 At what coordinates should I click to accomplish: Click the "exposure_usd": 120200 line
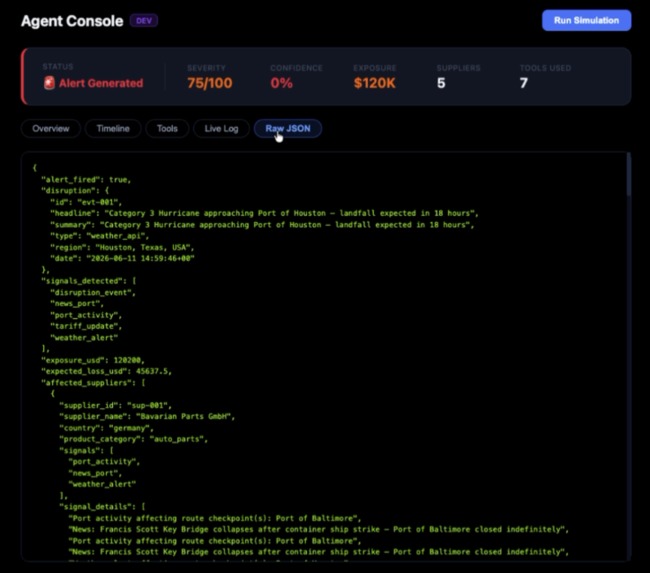[93, 360]
